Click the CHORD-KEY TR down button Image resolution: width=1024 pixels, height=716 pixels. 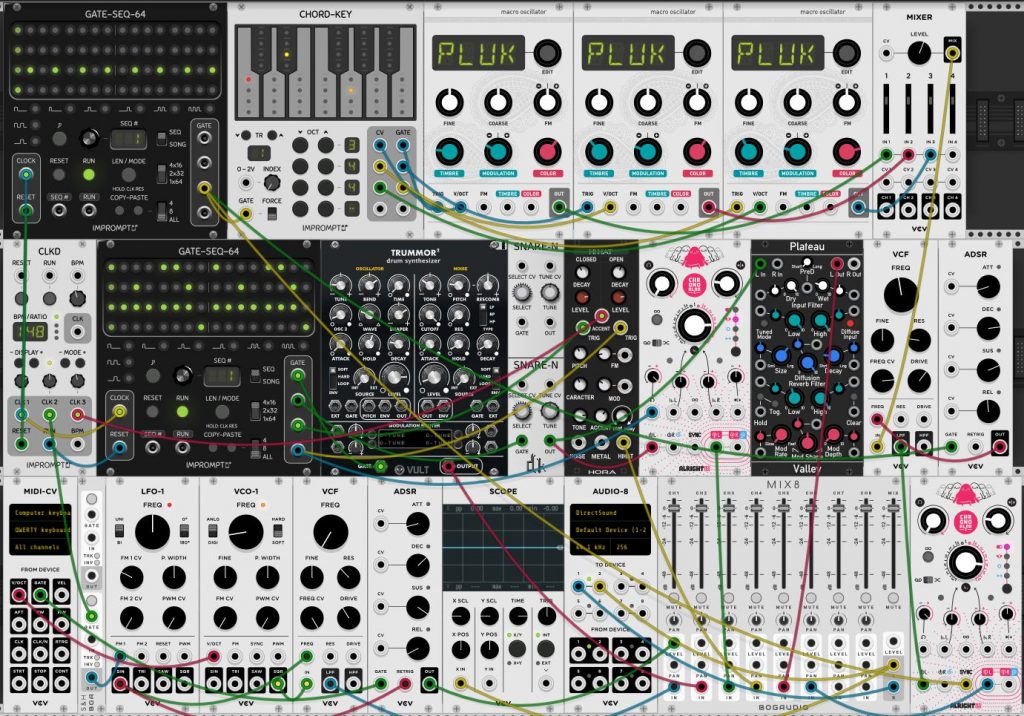[x=246, y=135]
